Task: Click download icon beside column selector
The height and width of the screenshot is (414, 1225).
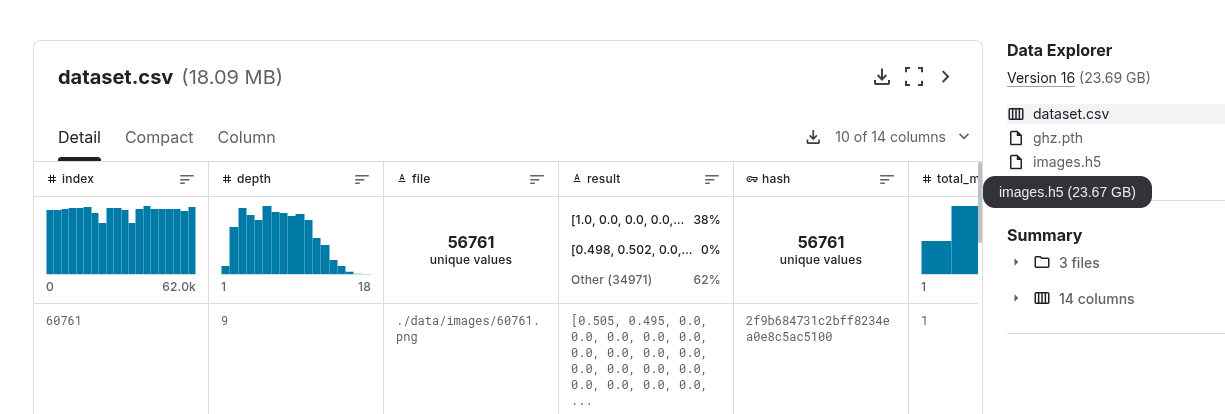Action: point(814,137)
